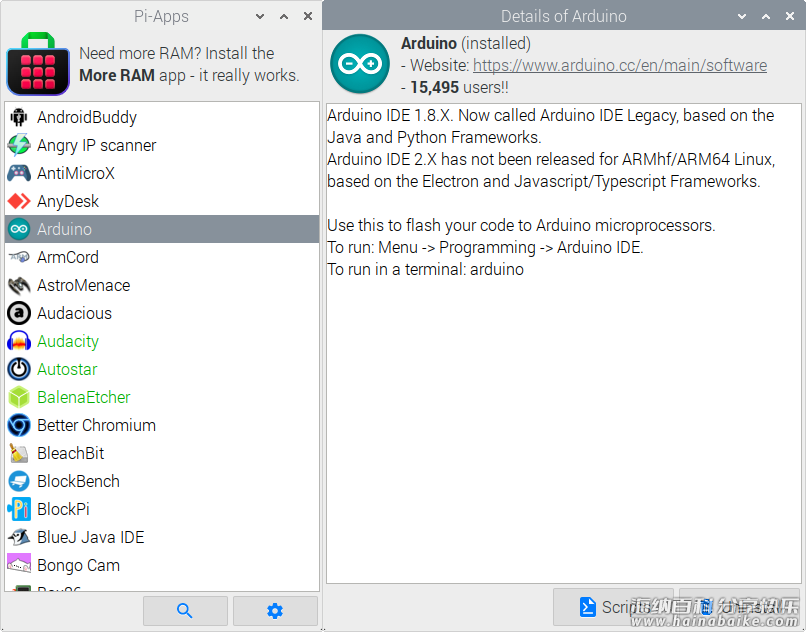Screen dimensions: 806x632
Task: Open Details of Arduino window menu chevron
Action: point(742,16)
